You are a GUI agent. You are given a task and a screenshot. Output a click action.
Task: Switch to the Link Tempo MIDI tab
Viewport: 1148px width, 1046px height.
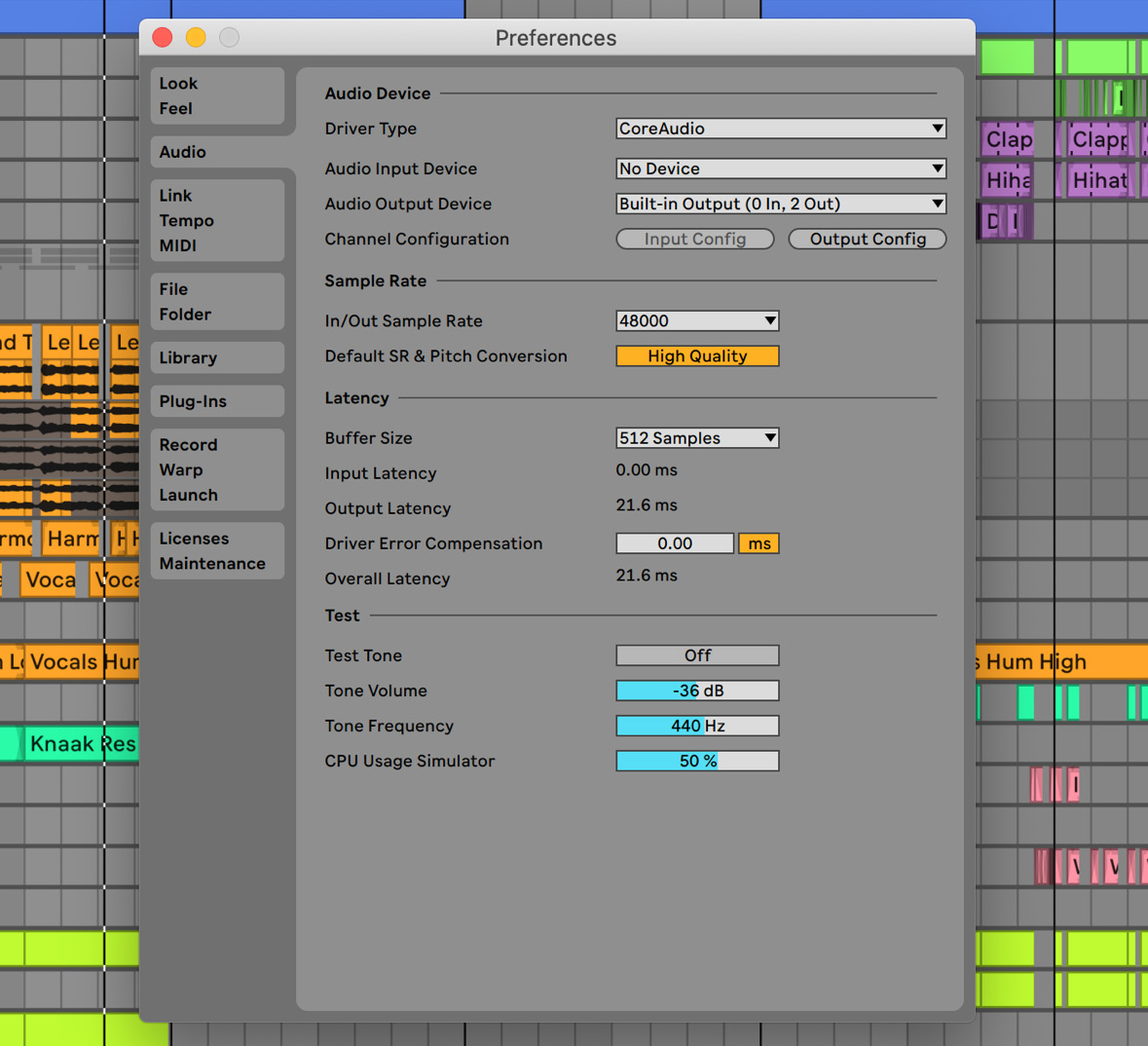click(x=217, y=220)
